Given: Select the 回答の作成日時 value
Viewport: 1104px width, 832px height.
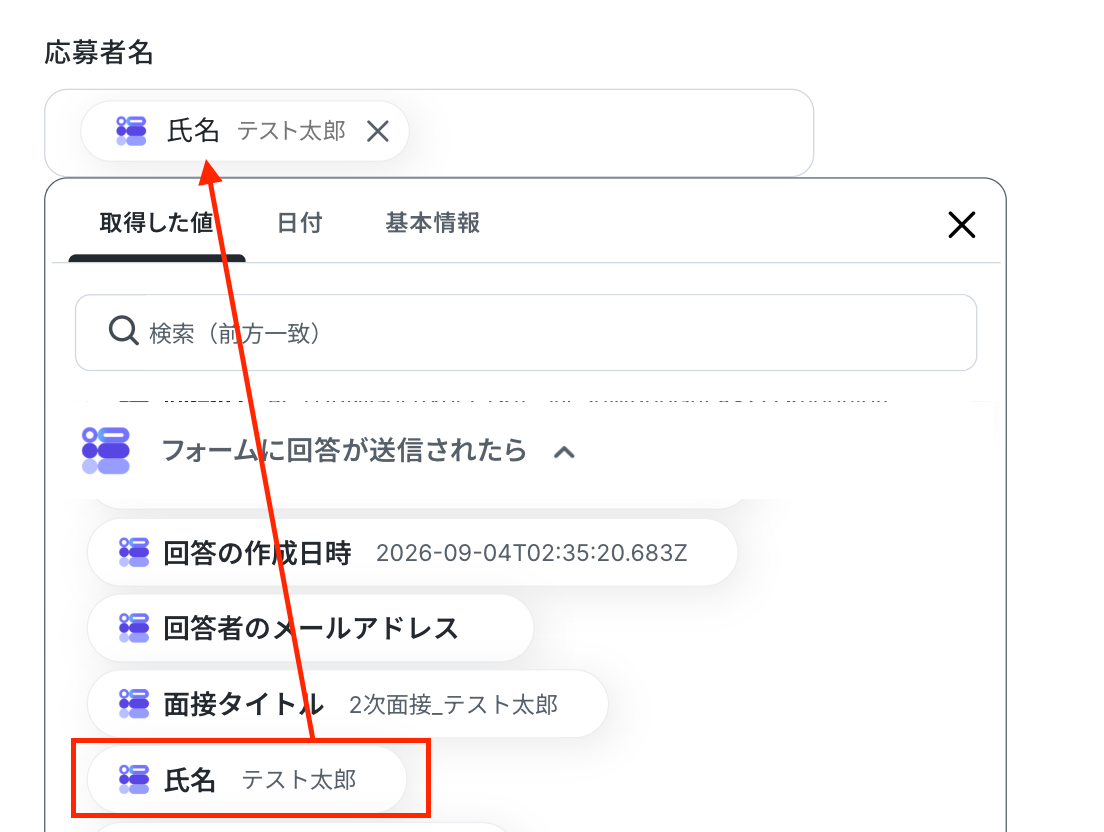Looking at the screenshot, I should click(x=413, y=553).
